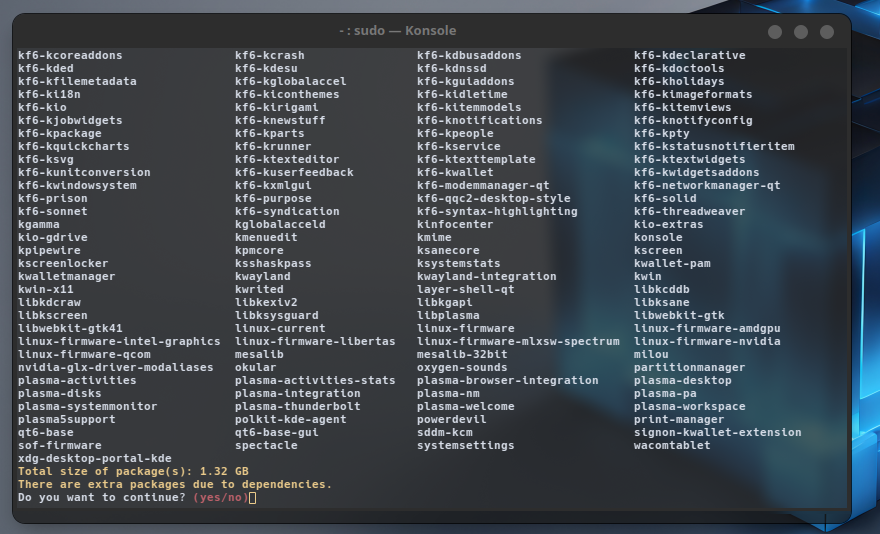Click the cursor after the (yes/no) prompt

click(252, 497)
